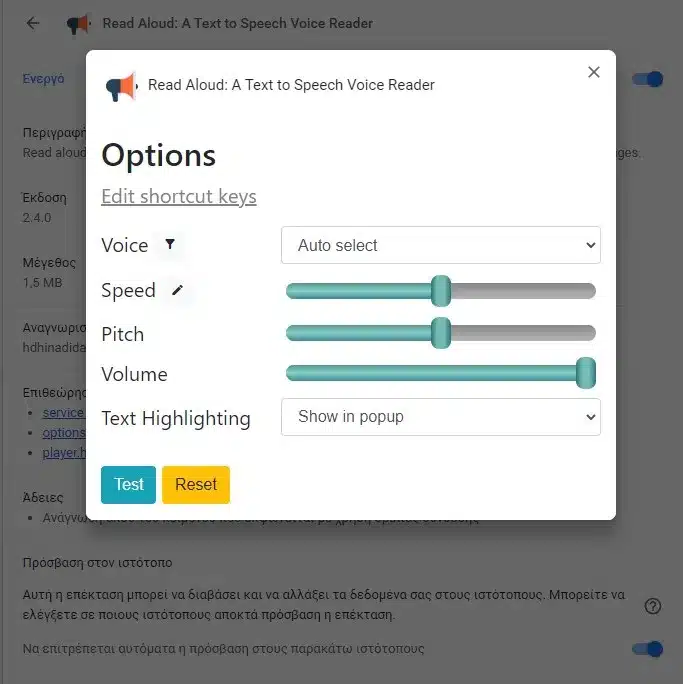683x684 pixels.
Task: Click the Volume slider handle
Action: click(x=585, y=373)
